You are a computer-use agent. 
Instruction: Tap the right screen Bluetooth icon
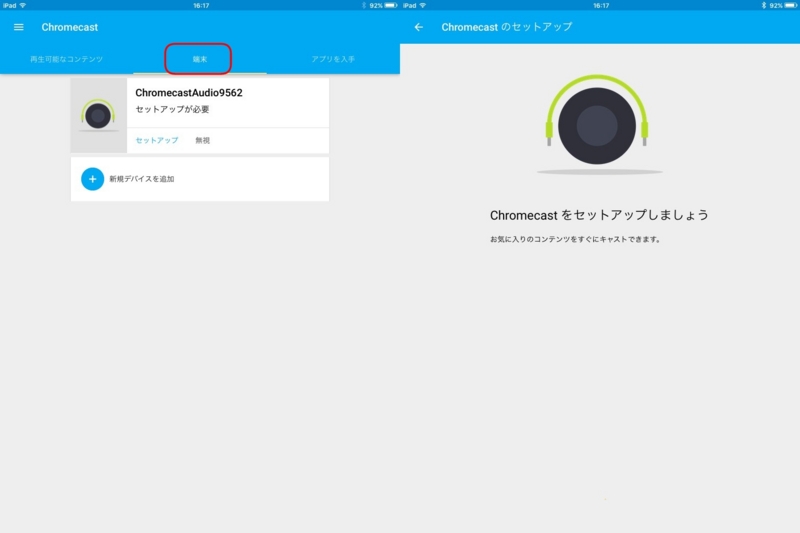click(x=764, y=5)
